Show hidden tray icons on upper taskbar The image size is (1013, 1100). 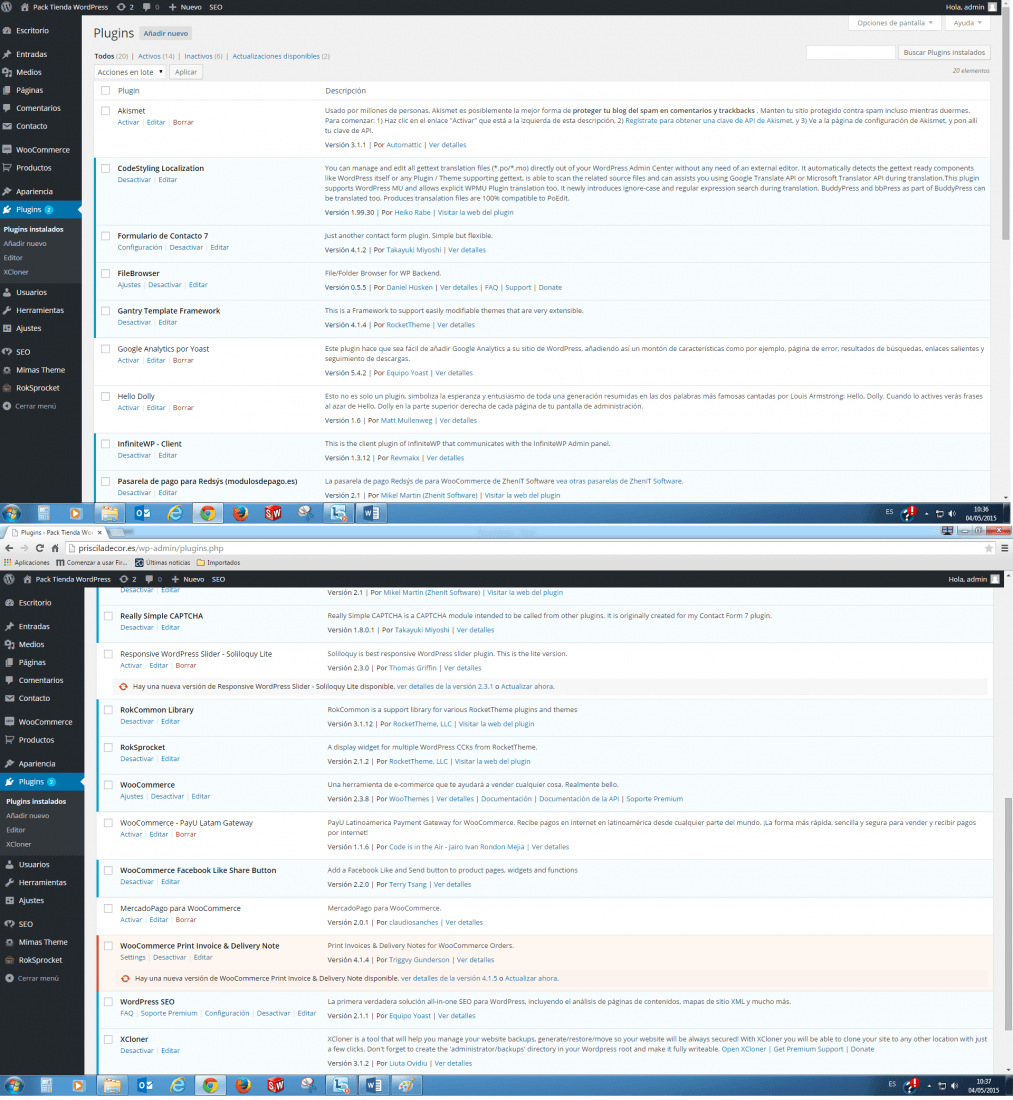[927, 514]
